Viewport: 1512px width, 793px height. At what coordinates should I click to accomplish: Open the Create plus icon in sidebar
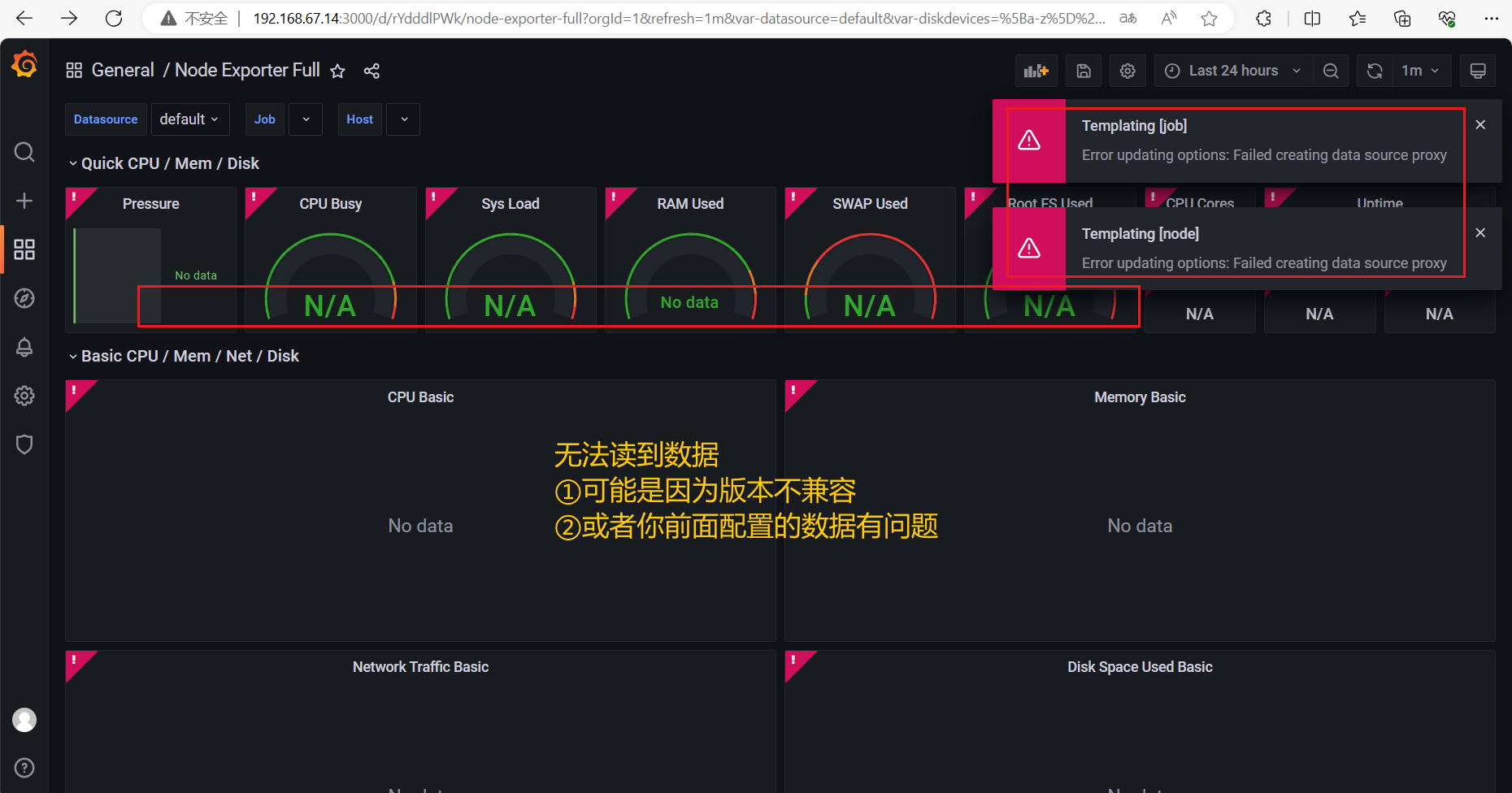pos(24,201)
